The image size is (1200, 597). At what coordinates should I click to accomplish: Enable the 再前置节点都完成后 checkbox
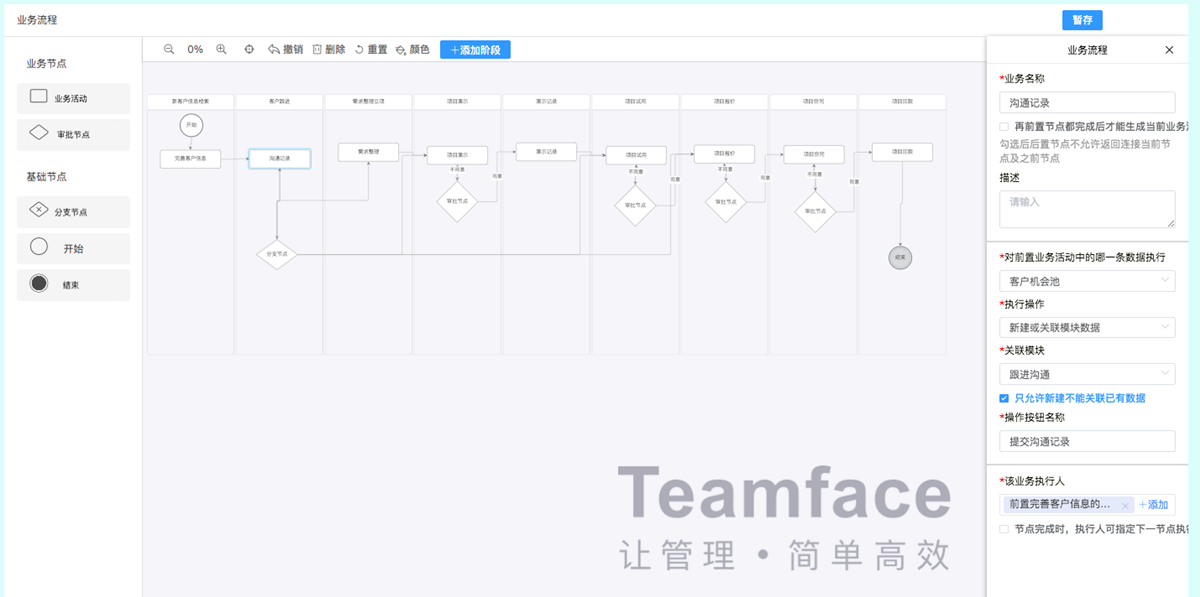[x=1004, y=127]
